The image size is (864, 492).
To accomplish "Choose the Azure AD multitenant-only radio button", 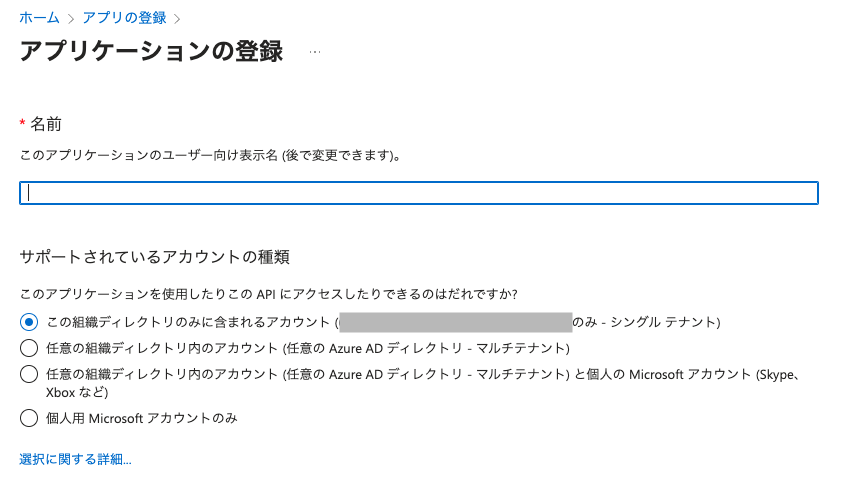I will pyautogui.click(x=29, y=348).
